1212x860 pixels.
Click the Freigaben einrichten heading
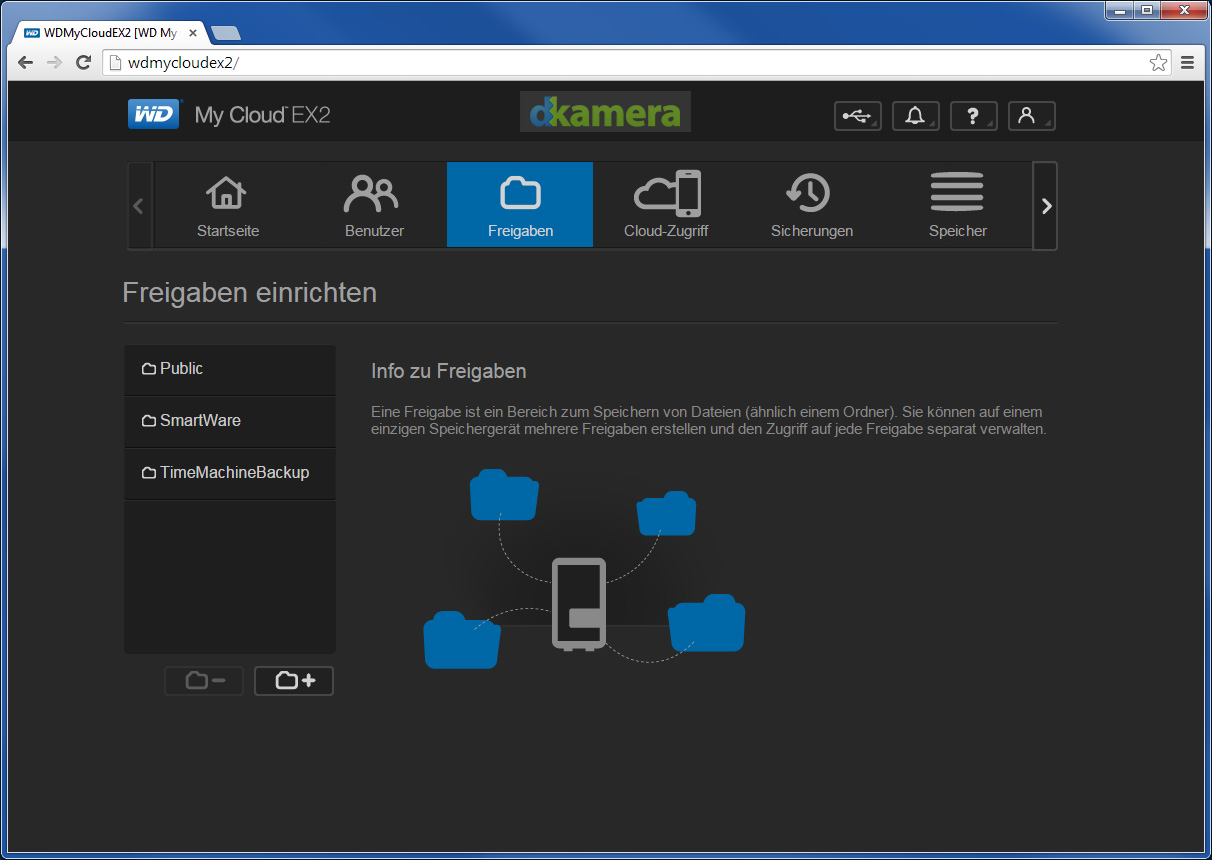pos(249,293)
